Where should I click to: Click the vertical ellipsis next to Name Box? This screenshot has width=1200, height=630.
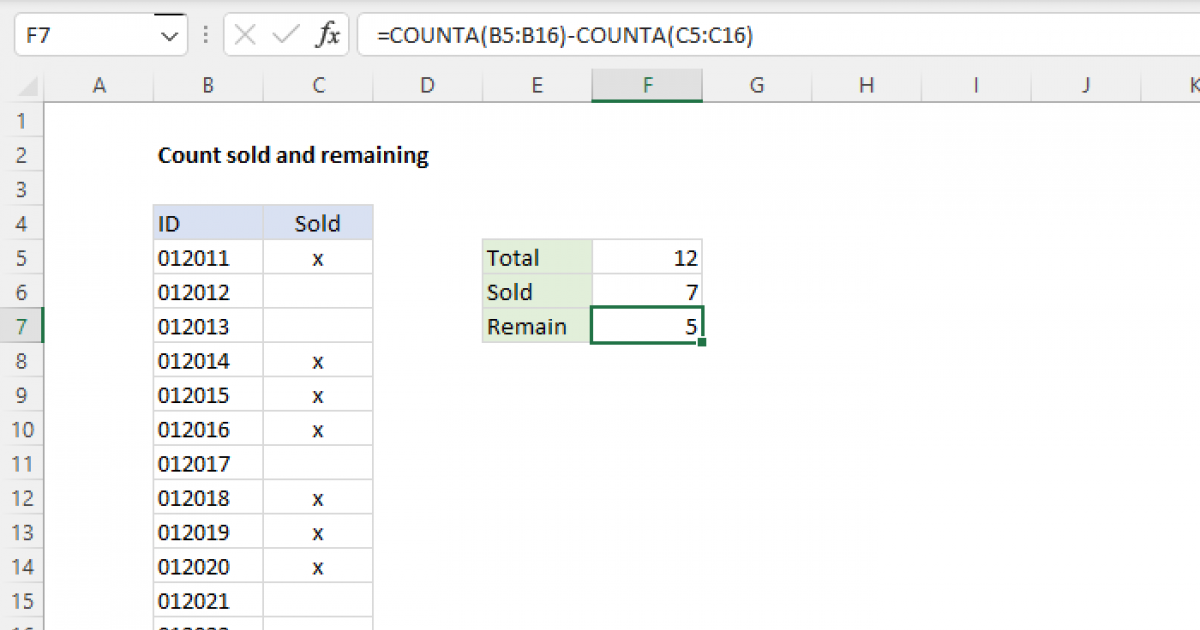click(x=205, y=34)
